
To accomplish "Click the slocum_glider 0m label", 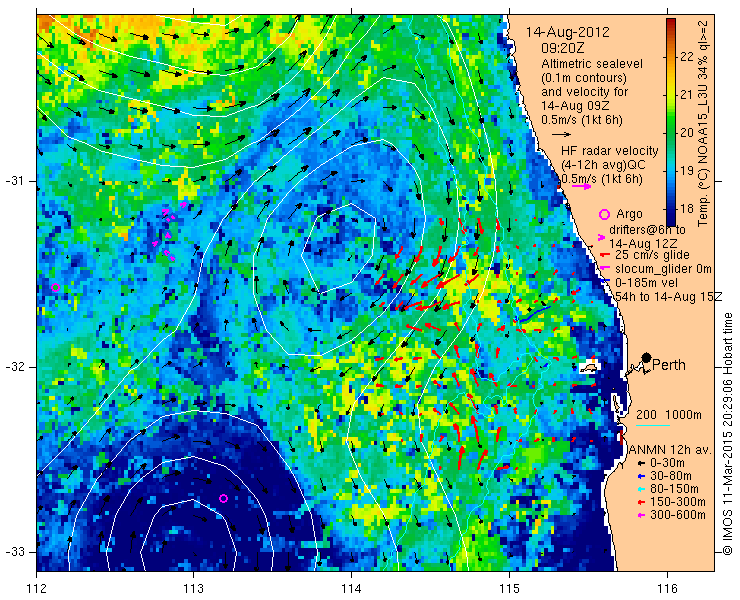I will pos(663,269).
